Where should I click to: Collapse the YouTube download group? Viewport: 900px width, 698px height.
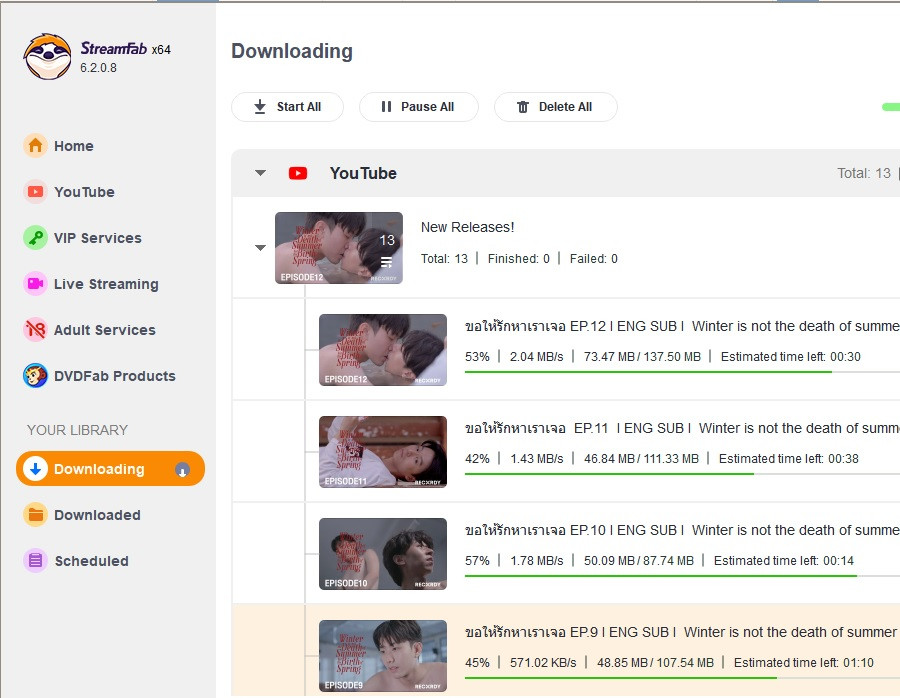click(x=261, y=173)
